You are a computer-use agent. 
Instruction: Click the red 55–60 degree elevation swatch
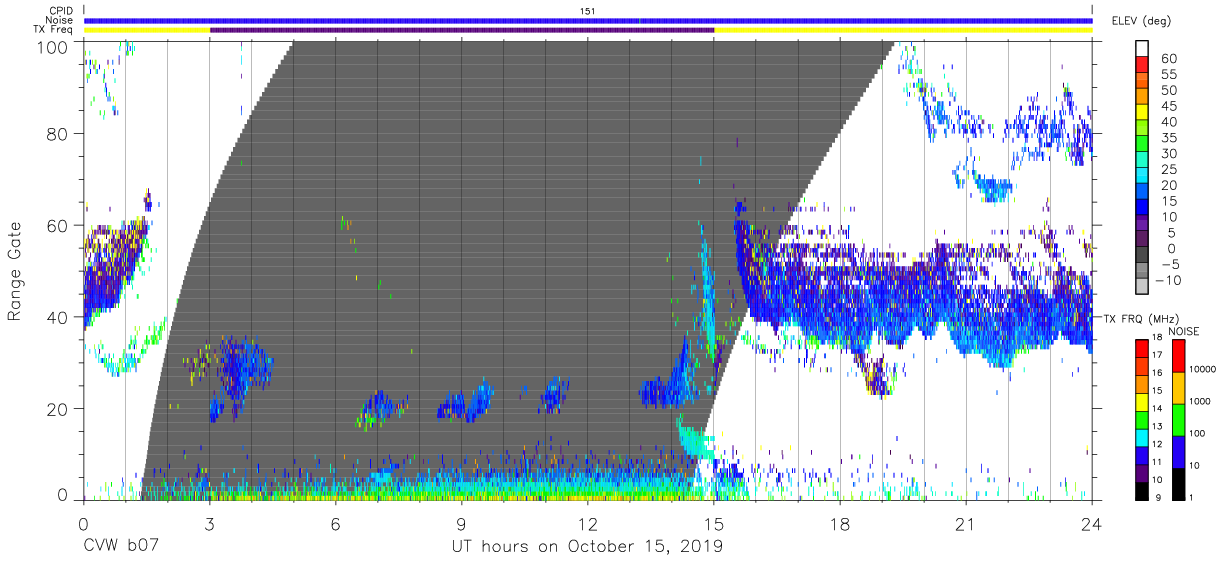click(1142, 66)
